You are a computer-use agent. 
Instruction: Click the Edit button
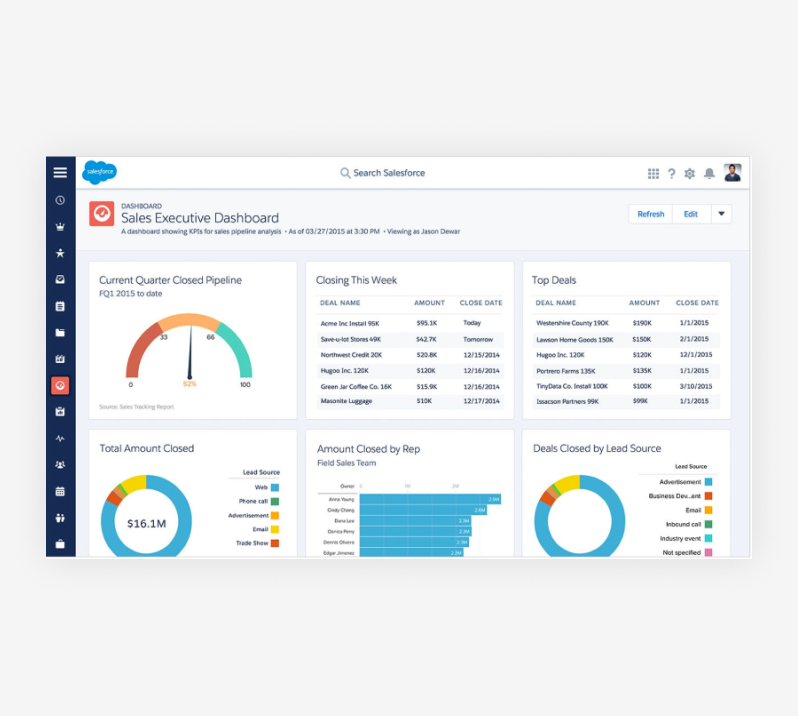[x=691, y=214]
